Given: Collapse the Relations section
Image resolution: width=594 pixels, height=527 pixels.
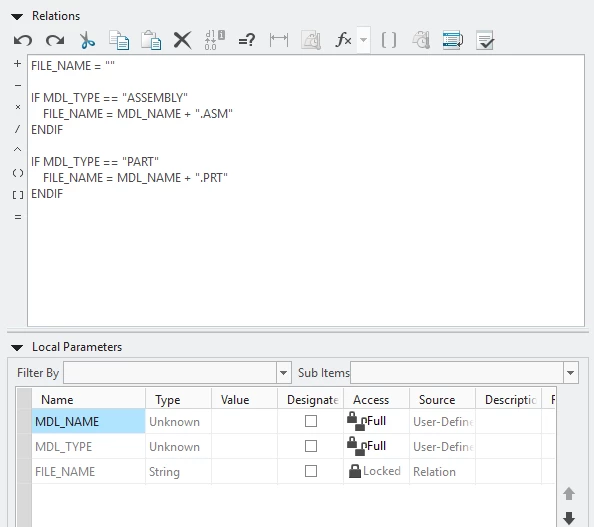Looking at the screenshot, I should 17,16.
